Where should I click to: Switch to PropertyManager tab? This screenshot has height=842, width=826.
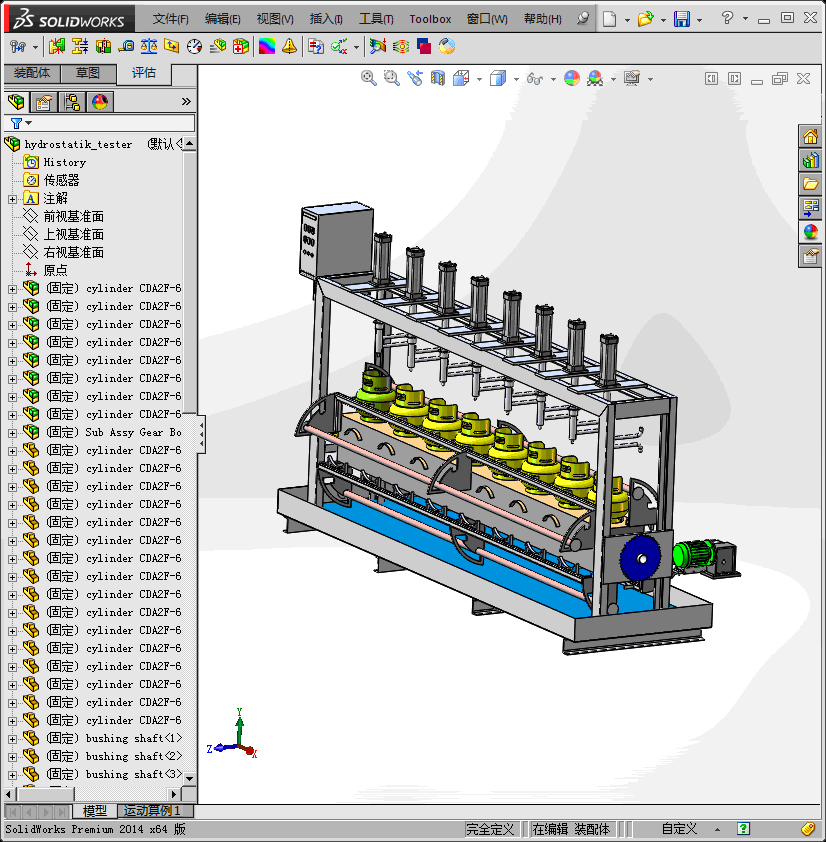tap(44, 101)
